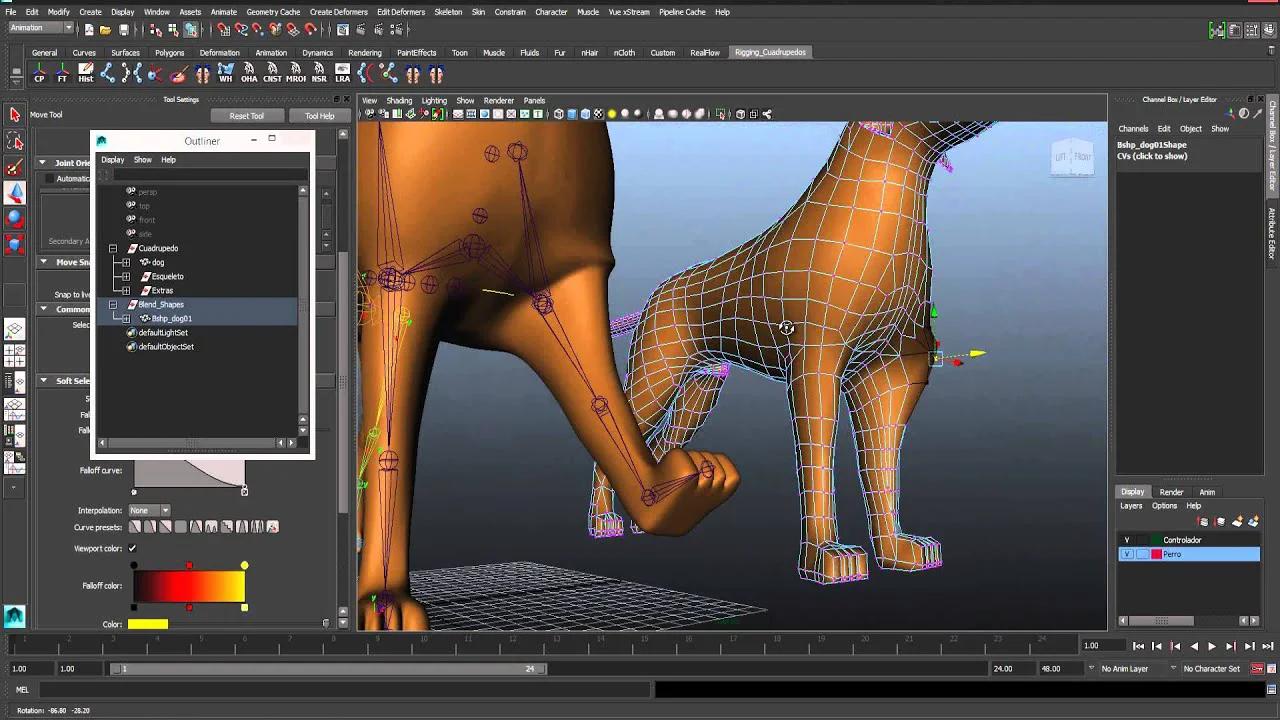Open the Skeleton menu
Image resolution: width=1280 pixels, height=720 pixels.
point(450,12)
